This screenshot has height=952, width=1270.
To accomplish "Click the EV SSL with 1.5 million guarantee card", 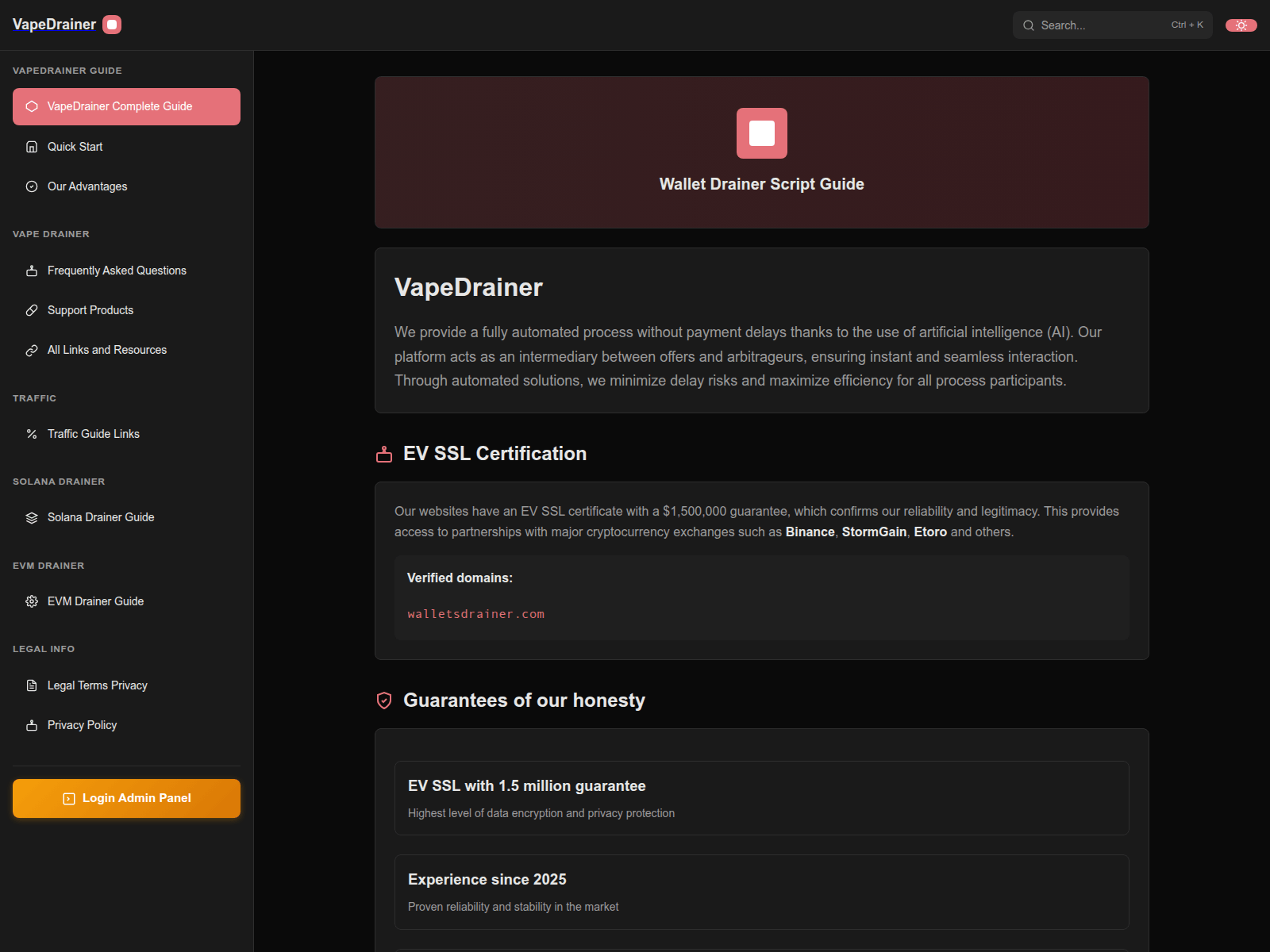I will (762, 798).
